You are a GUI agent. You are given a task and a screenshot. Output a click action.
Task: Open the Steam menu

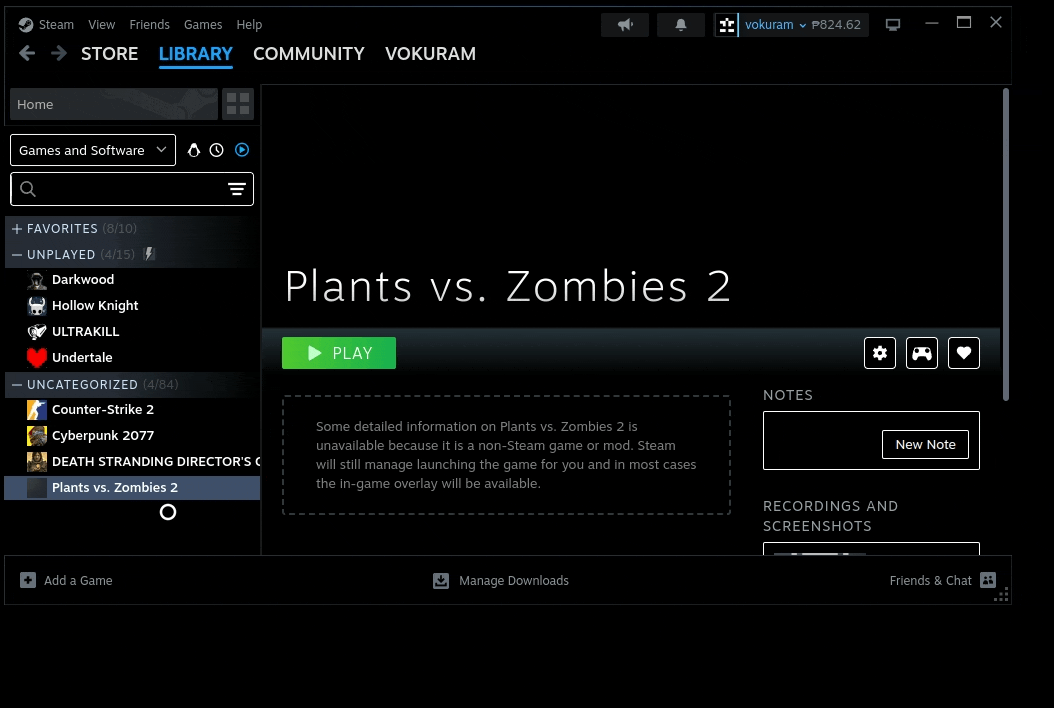tap(56, 25)
